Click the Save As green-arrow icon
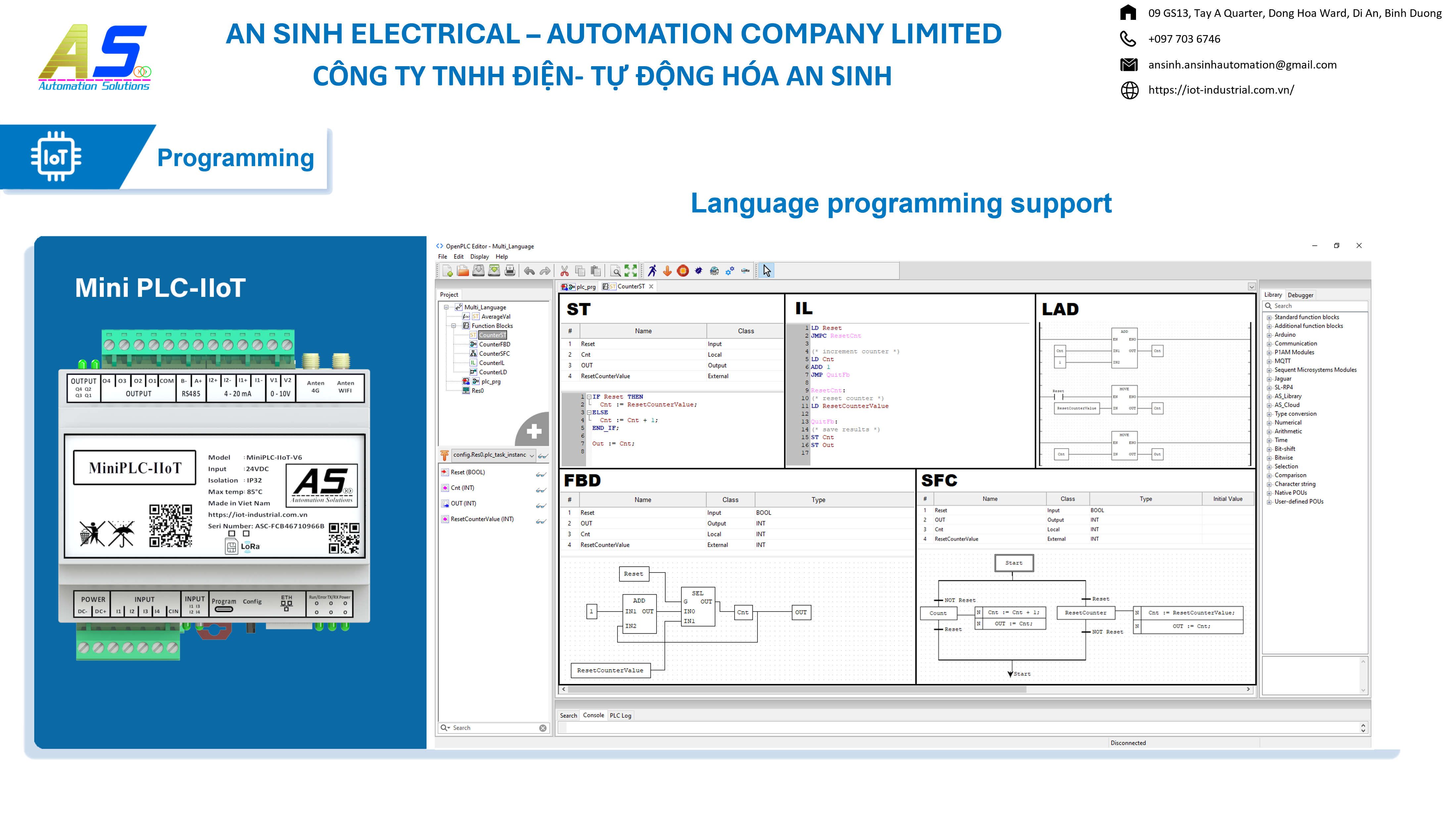The height and width of the screenshot is (819, 1456). pos(494,271)
